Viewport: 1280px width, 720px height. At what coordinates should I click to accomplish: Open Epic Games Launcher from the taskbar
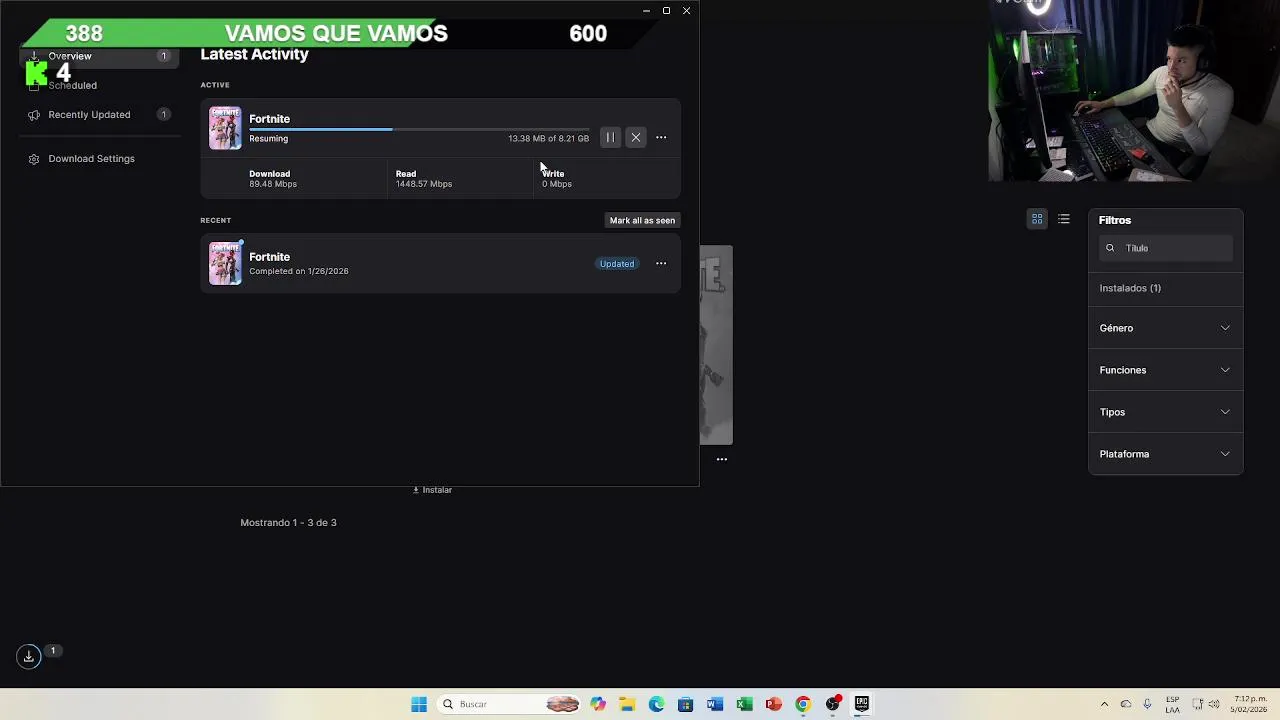pos(861,704)
